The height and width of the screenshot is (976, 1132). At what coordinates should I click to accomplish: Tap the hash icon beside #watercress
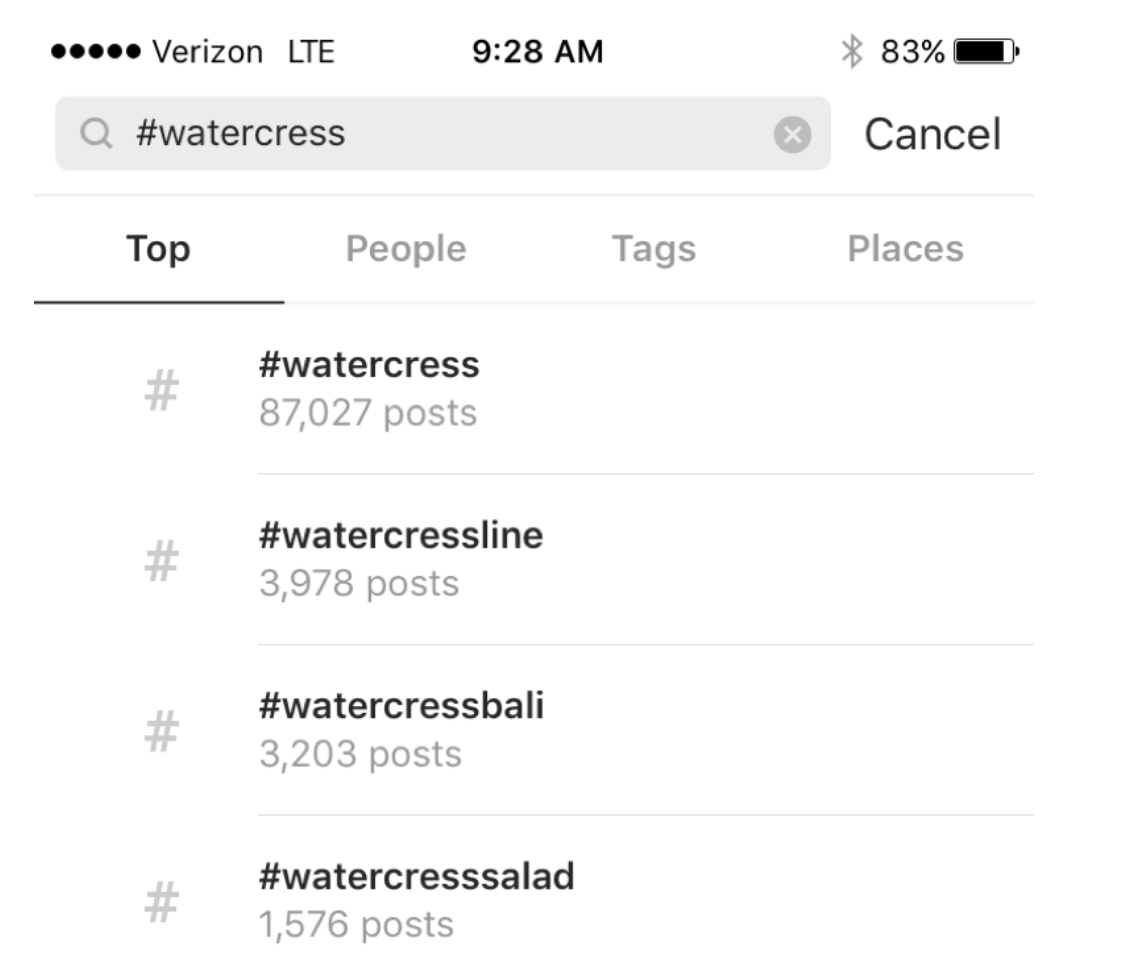(160, 391)
